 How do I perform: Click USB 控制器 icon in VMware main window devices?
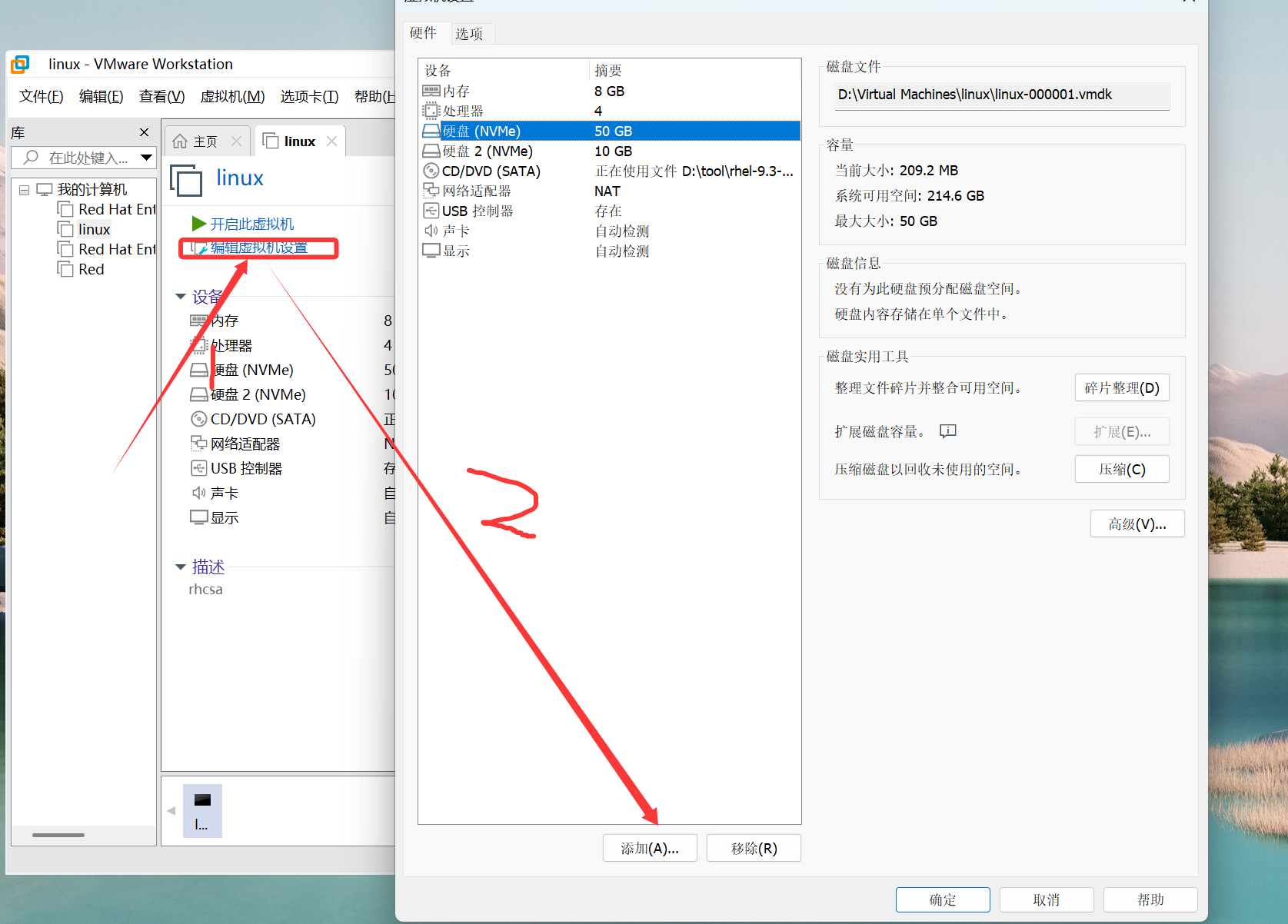(x=198, y=468)
